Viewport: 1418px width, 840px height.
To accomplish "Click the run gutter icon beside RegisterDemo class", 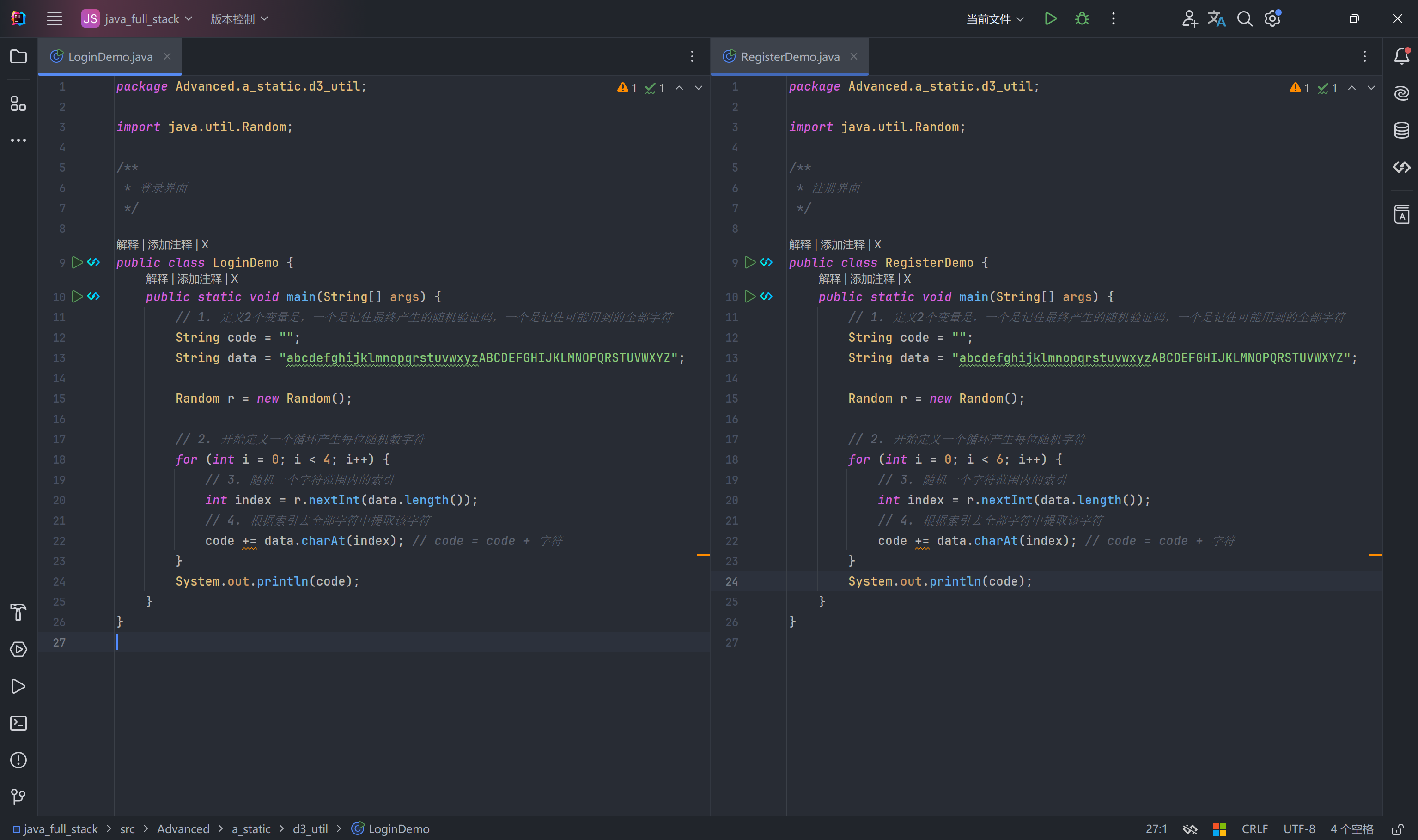I will (750, 263).
